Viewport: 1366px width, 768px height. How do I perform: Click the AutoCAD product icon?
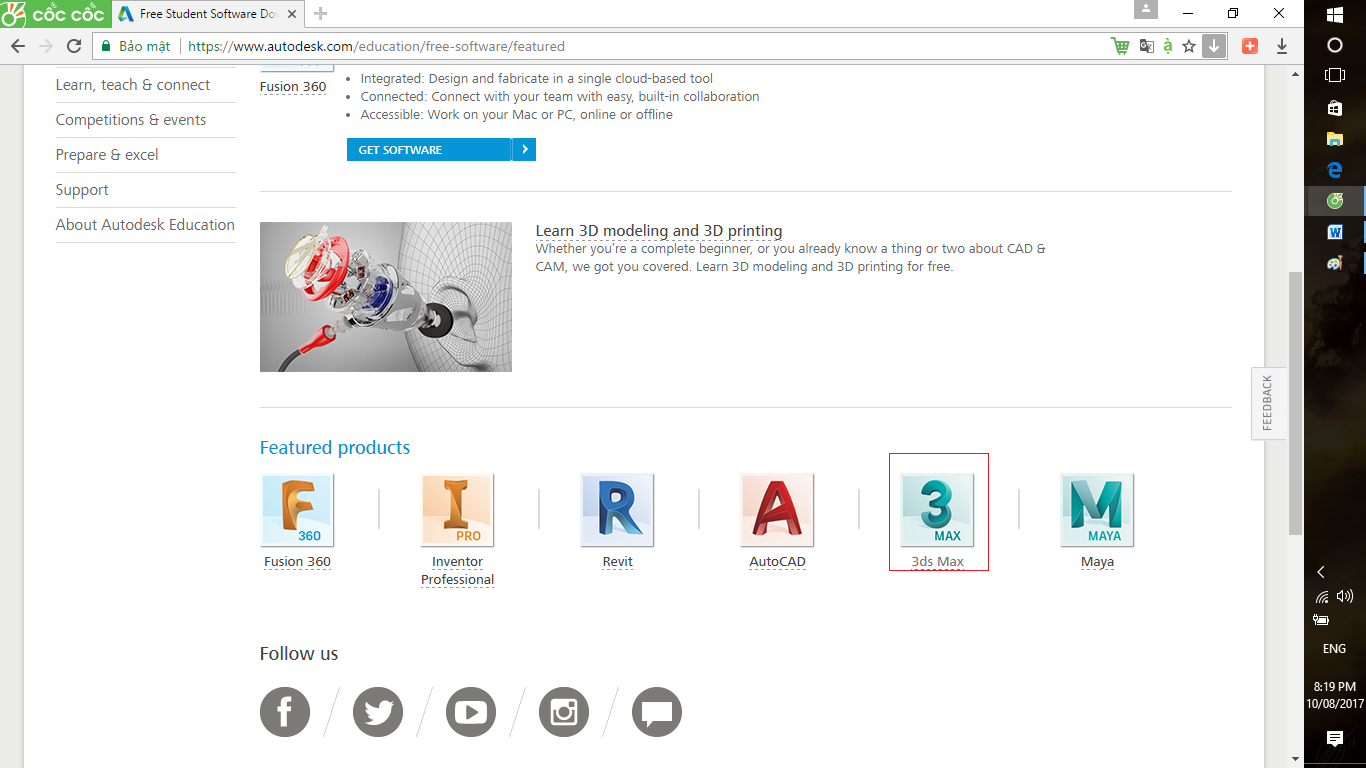point(777,510)
